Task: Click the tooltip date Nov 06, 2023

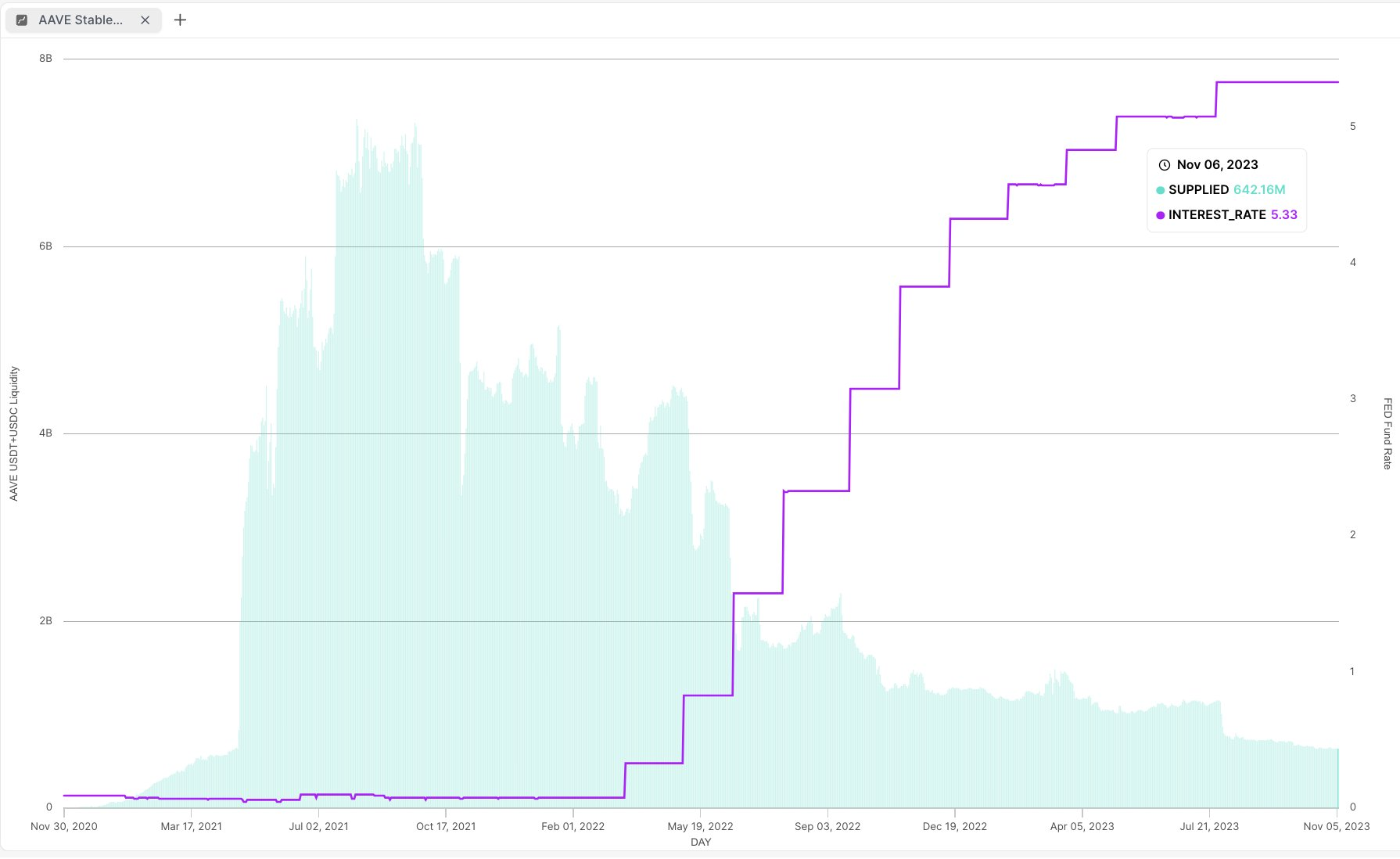Action: 1217,165
